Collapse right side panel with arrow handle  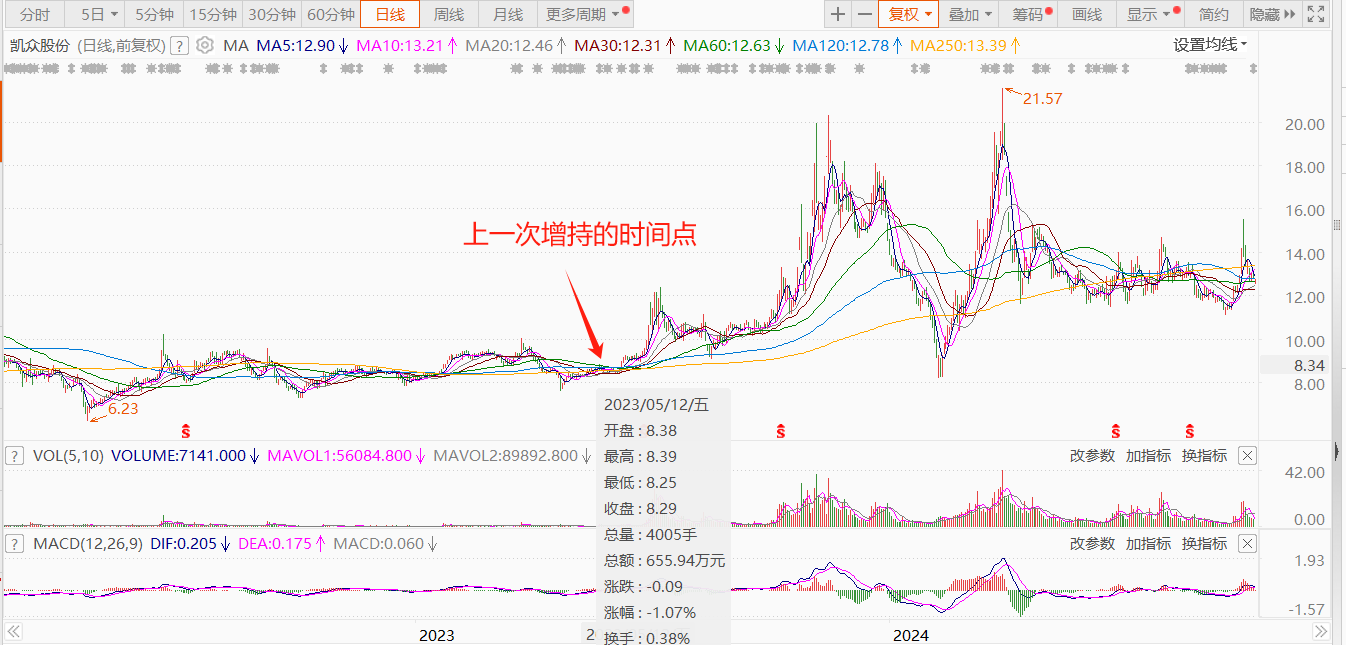(1337, 451)
